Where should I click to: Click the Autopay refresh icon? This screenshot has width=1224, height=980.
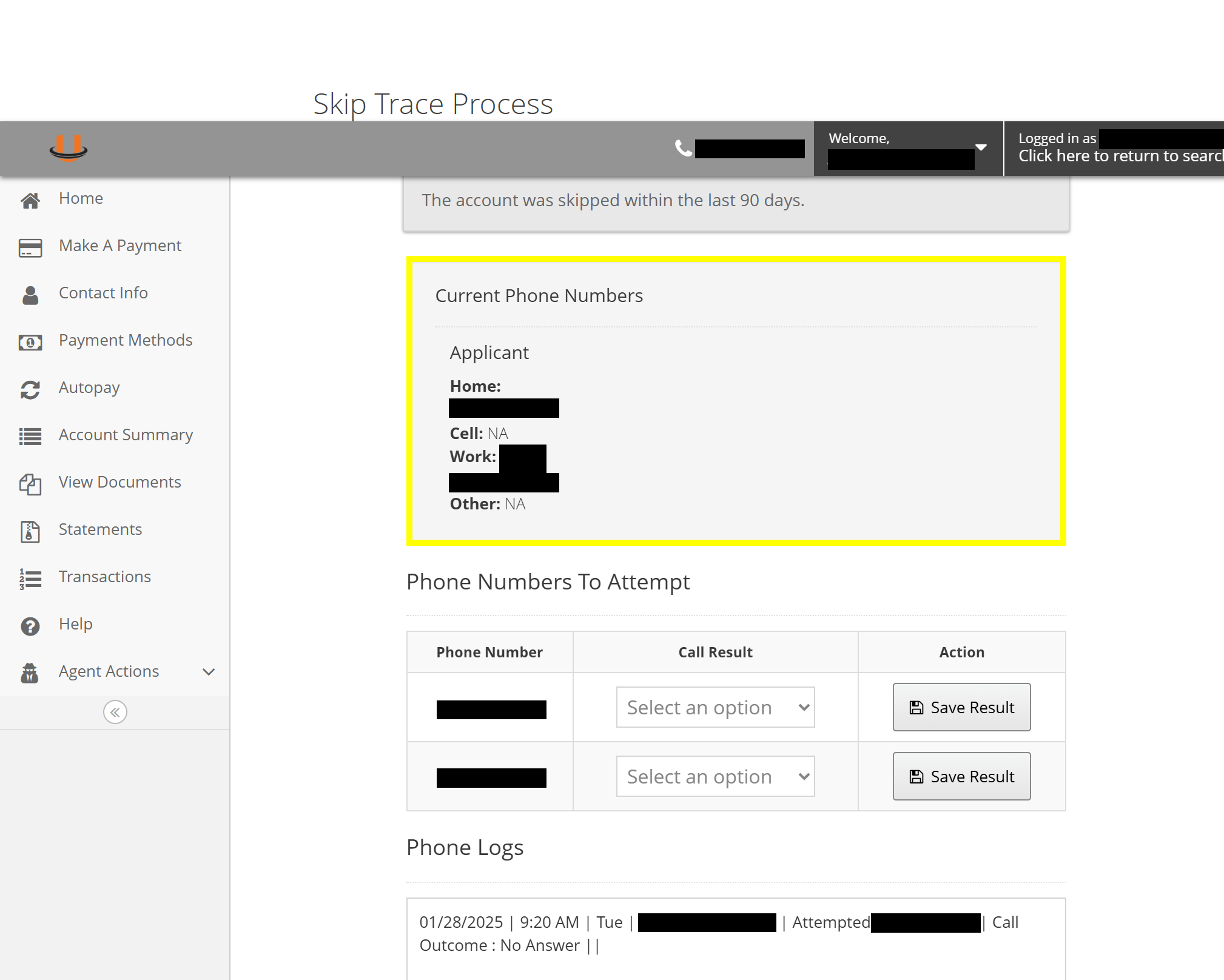point(30,389)
